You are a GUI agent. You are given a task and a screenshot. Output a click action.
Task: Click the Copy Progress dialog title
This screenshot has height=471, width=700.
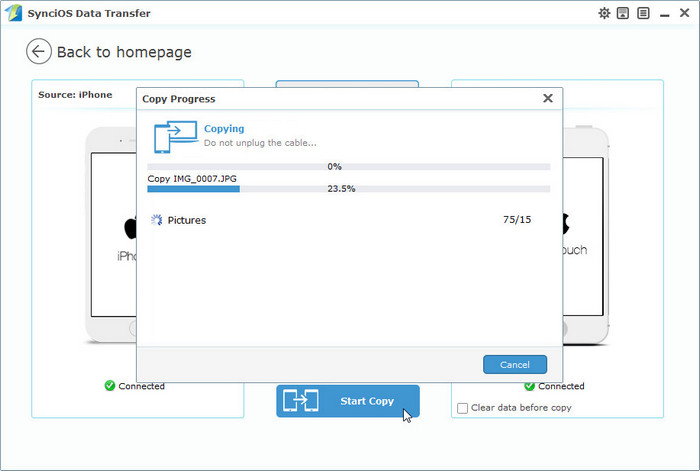179,99
